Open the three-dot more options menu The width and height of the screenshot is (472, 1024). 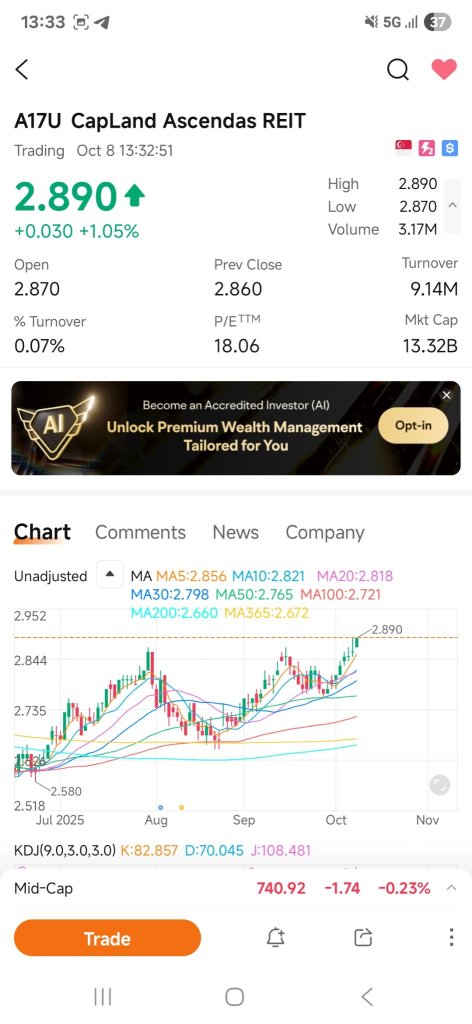point(451,937)
